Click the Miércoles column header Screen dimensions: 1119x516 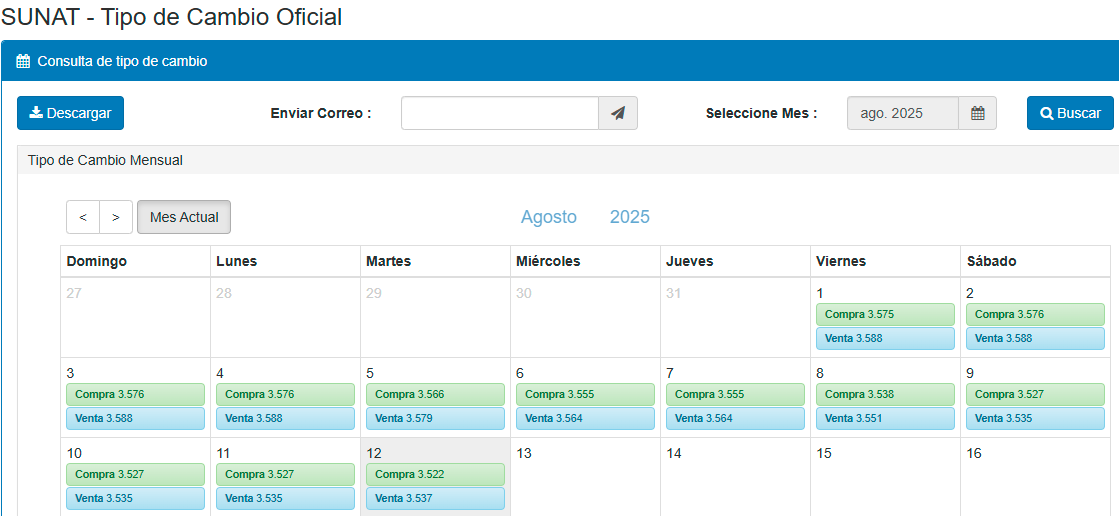(x=585, y=261)
